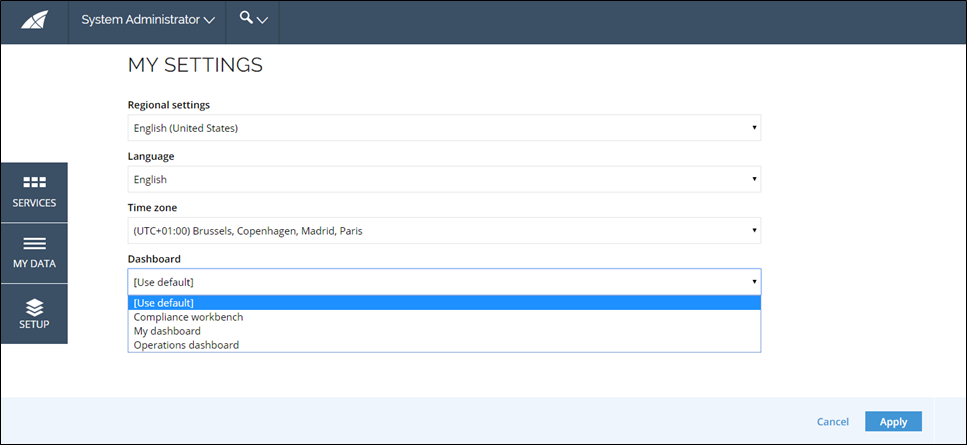Click the My Data lines icon

click(34, 243)
